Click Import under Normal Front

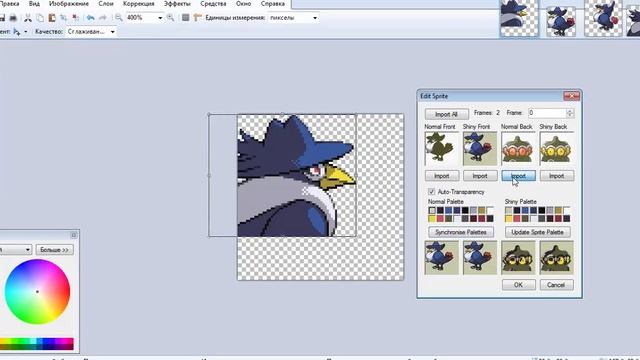pyautogui.click(x=442, y=176)
